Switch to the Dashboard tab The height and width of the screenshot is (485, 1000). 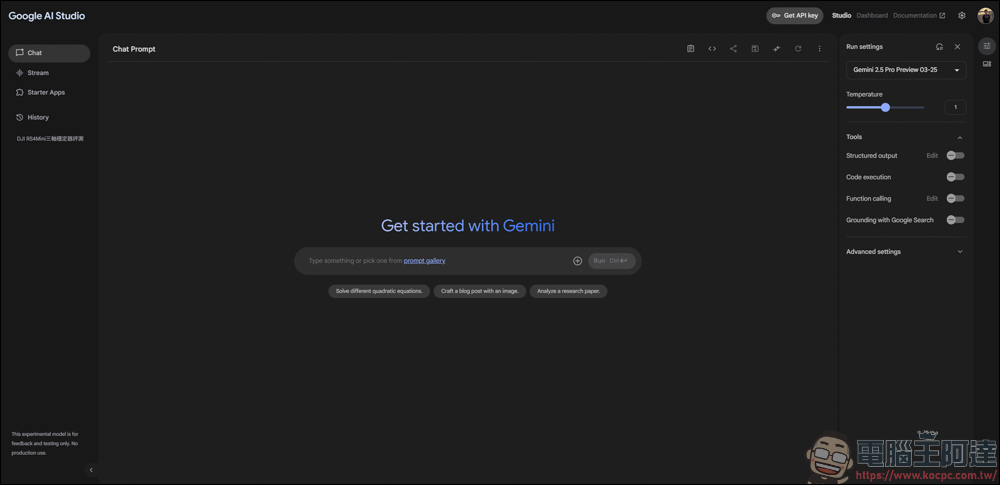coord(872,15)
